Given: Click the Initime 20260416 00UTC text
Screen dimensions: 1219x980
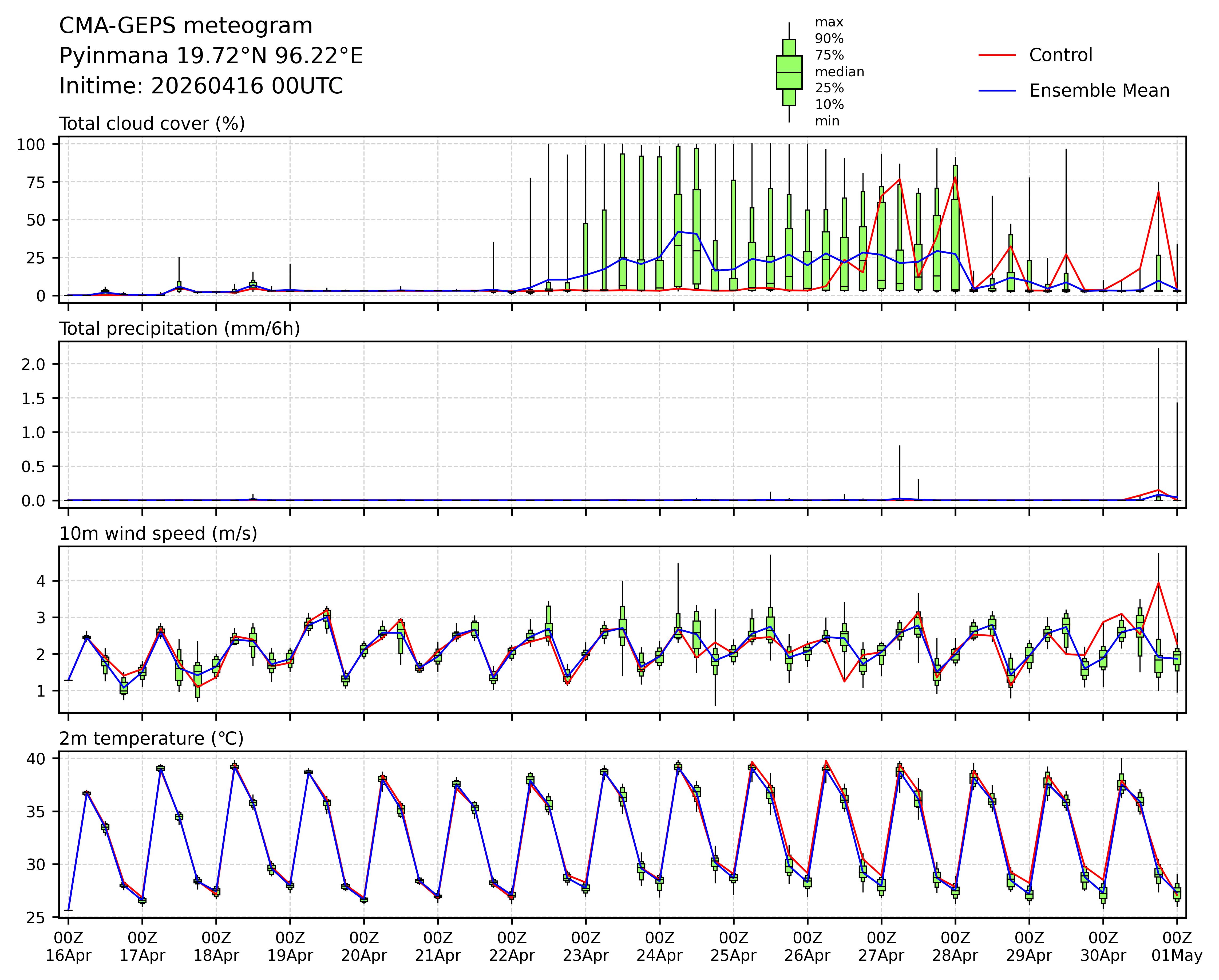Looking at the screenshot, I should click(x=201, y=86).
